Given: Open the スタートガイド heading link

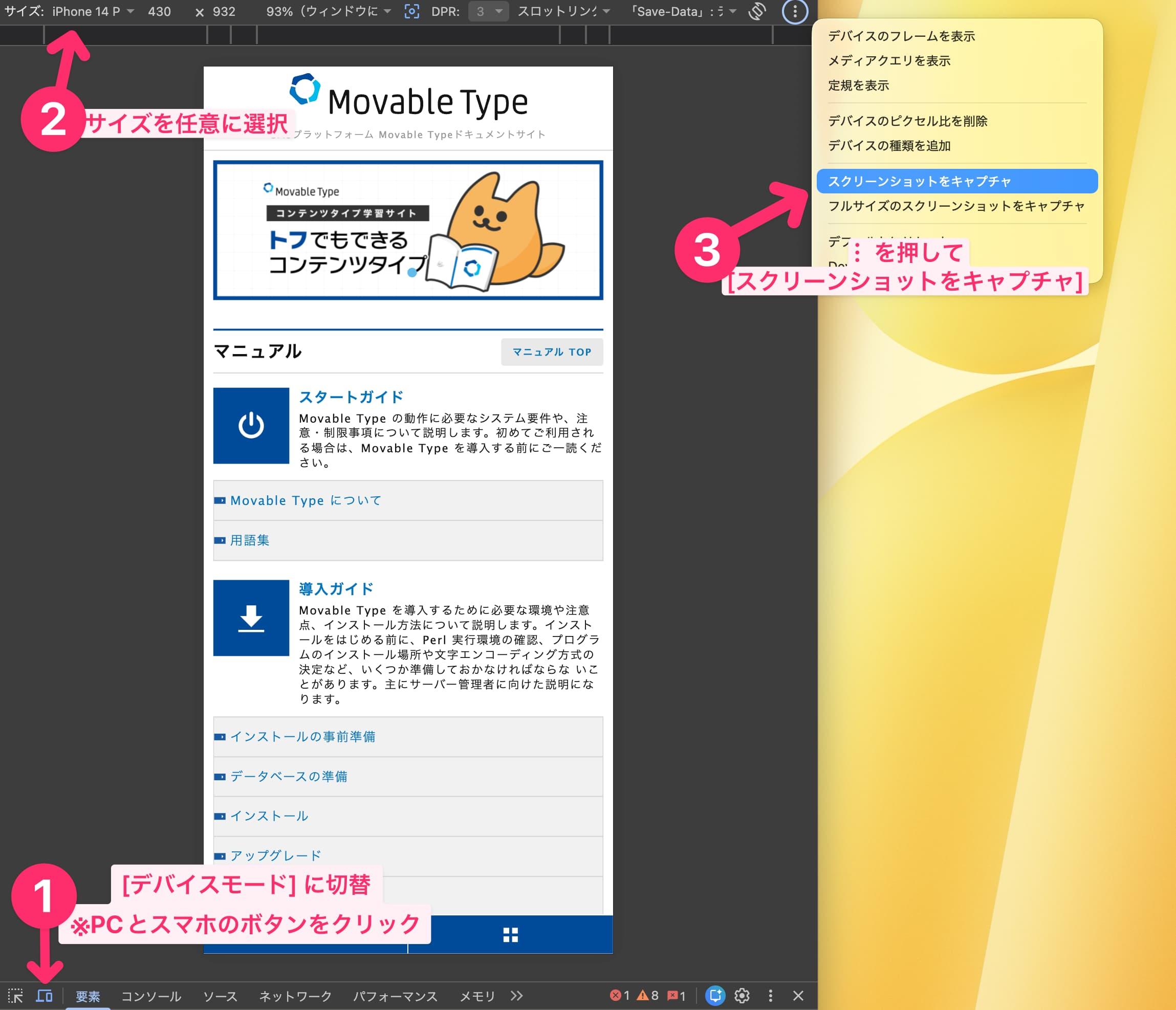Looking at the screenshot, I should click(352, 397).
